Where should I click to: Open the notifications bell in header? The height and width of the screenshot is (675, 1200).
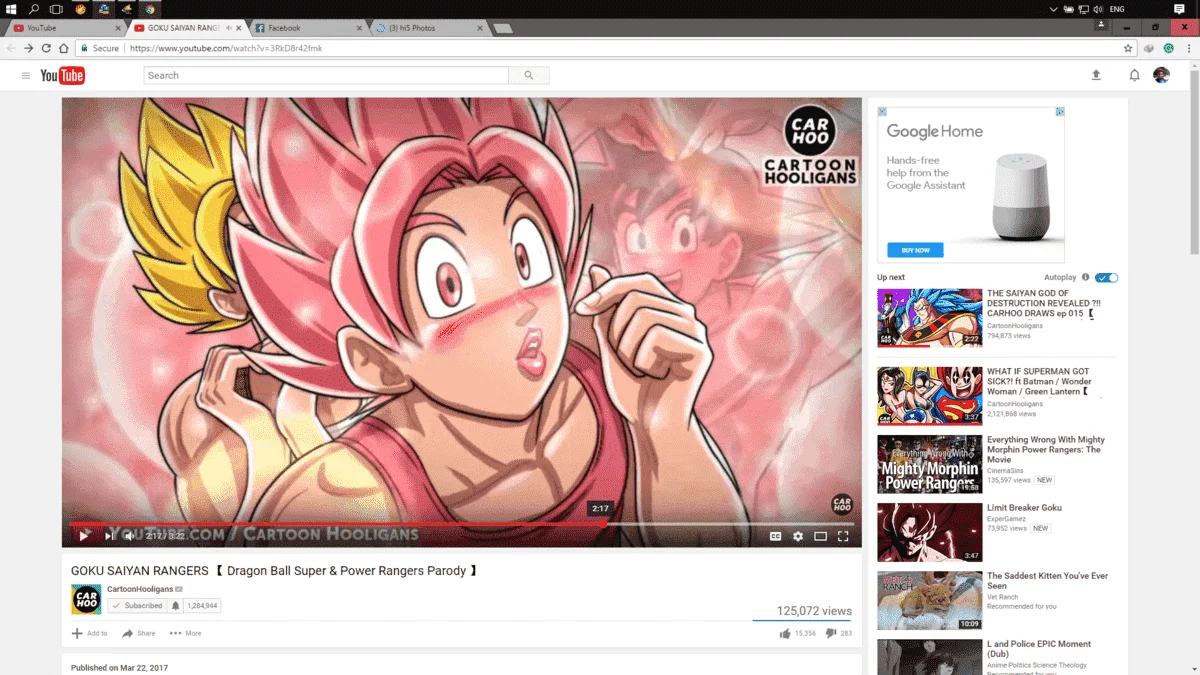[x=1134, y=75]
